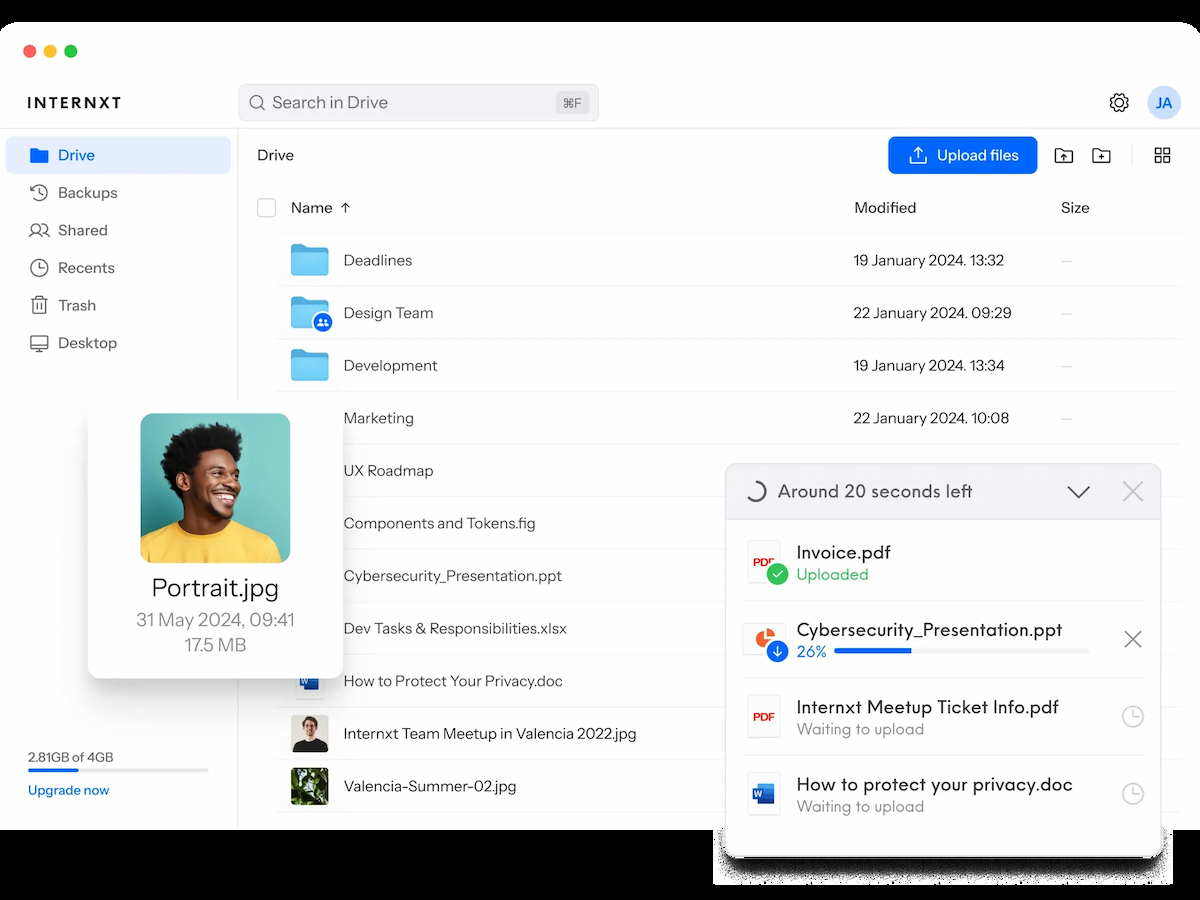Click the upload progress spinner icon

(756, 492)
